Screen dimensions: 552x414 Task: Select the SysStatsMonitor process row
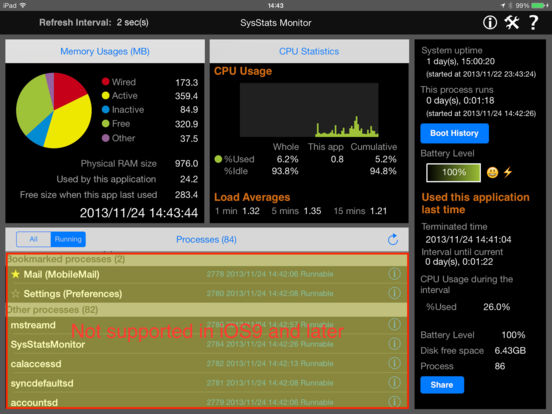point(207,344)
